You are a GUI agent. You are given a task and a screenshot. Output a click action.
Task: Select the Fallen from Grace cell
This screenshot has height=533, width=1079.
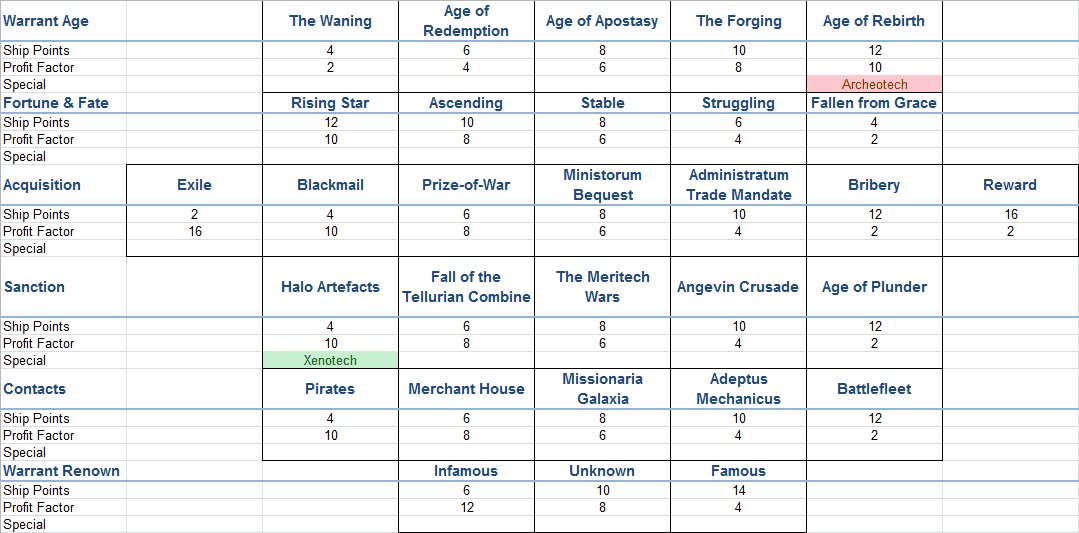point(874,103)
